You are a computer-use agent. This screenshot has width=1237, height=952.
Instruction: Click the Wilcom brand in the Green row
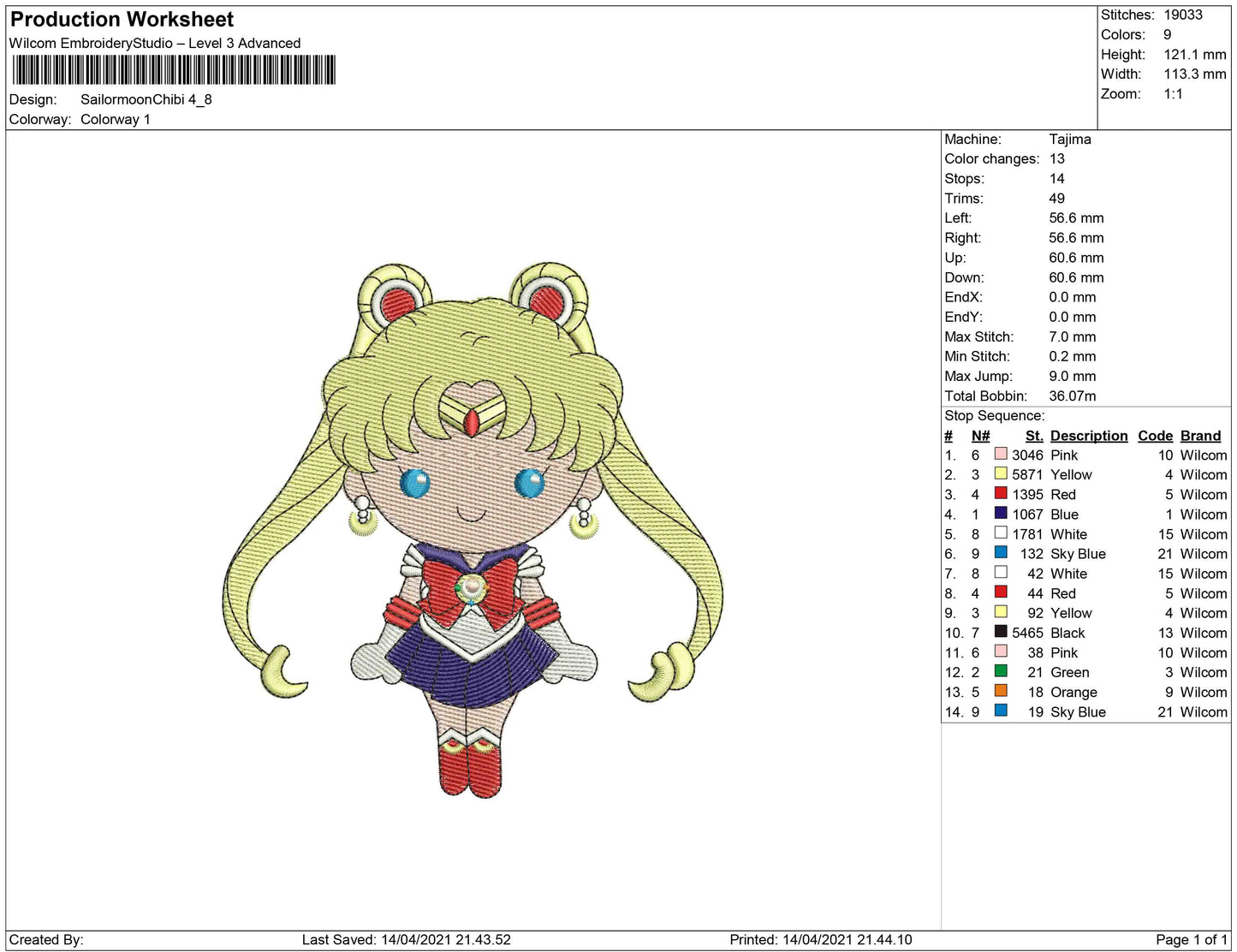[x=1204, y=672]
